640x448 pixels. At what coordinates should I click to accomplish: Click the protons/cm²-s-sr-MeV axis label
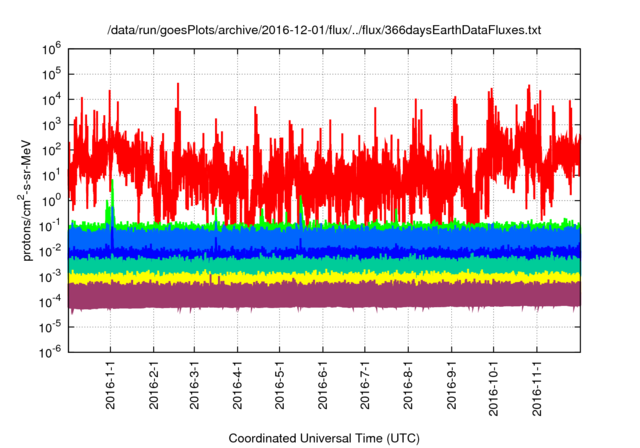pyautogui.click(x=25, y=200)
